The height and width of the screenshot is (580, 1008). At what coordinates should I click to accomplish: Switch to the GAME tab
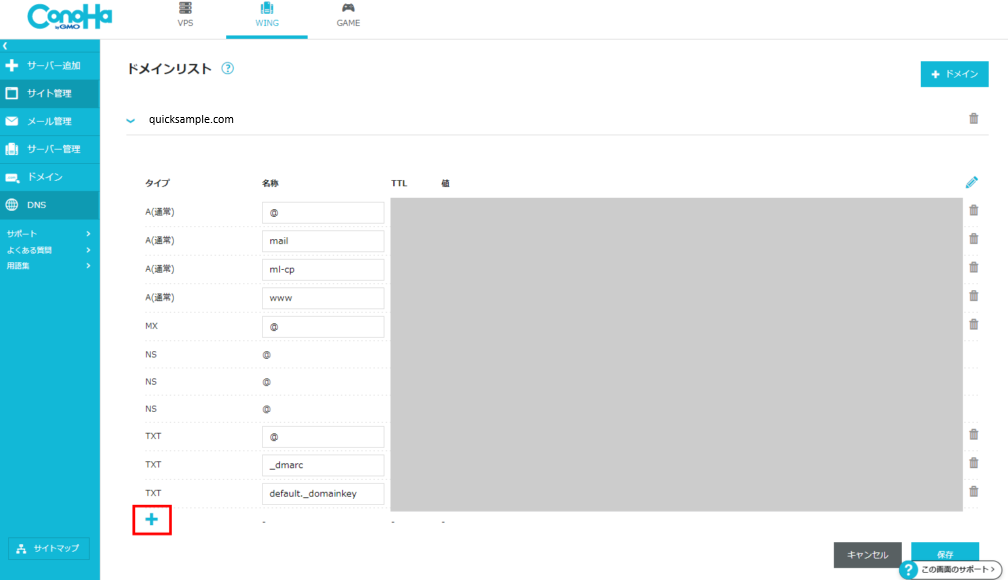pyautogui.click(x=348, y=15)
